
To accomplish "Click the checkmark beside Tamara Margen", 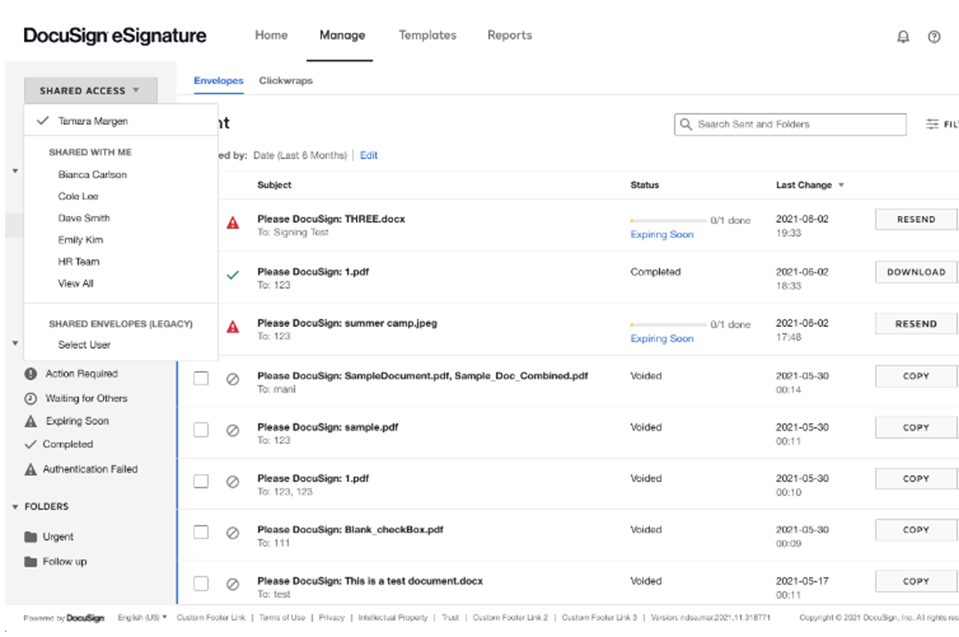I will tap(42, 120).
